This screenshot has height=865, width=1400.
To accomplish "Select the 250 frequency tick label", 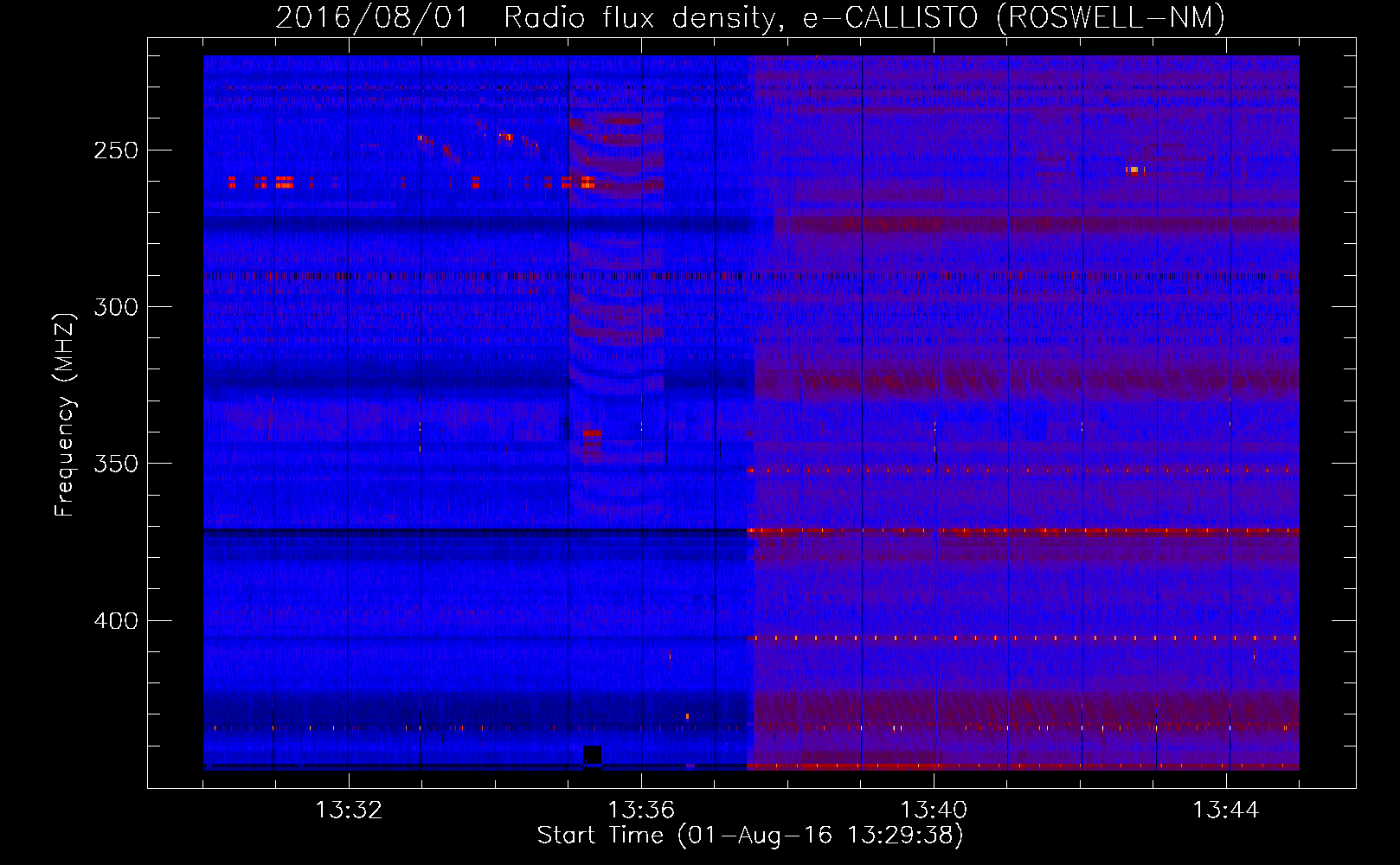I will (116, 151).
